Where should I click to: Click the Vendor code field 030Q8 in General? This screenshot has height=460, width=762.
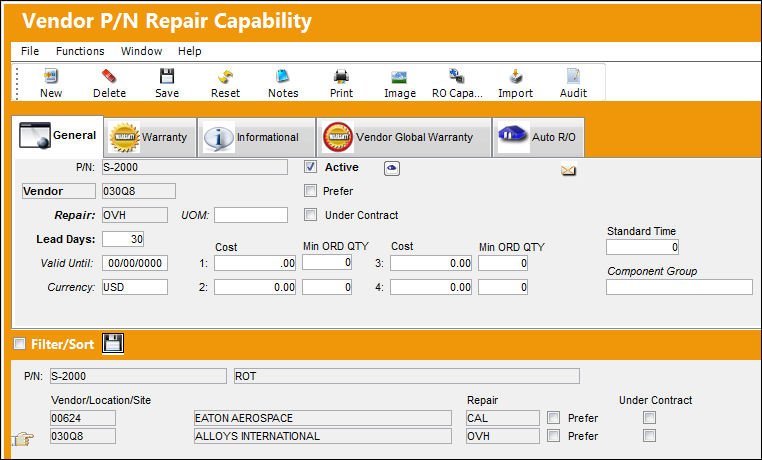point(139,191)
